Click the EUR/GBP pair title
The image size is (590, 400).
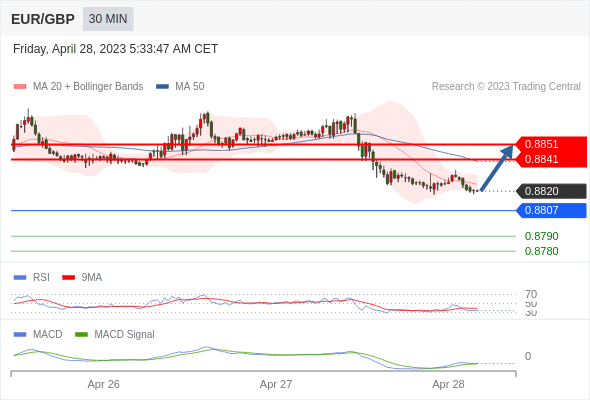[43, 19]
